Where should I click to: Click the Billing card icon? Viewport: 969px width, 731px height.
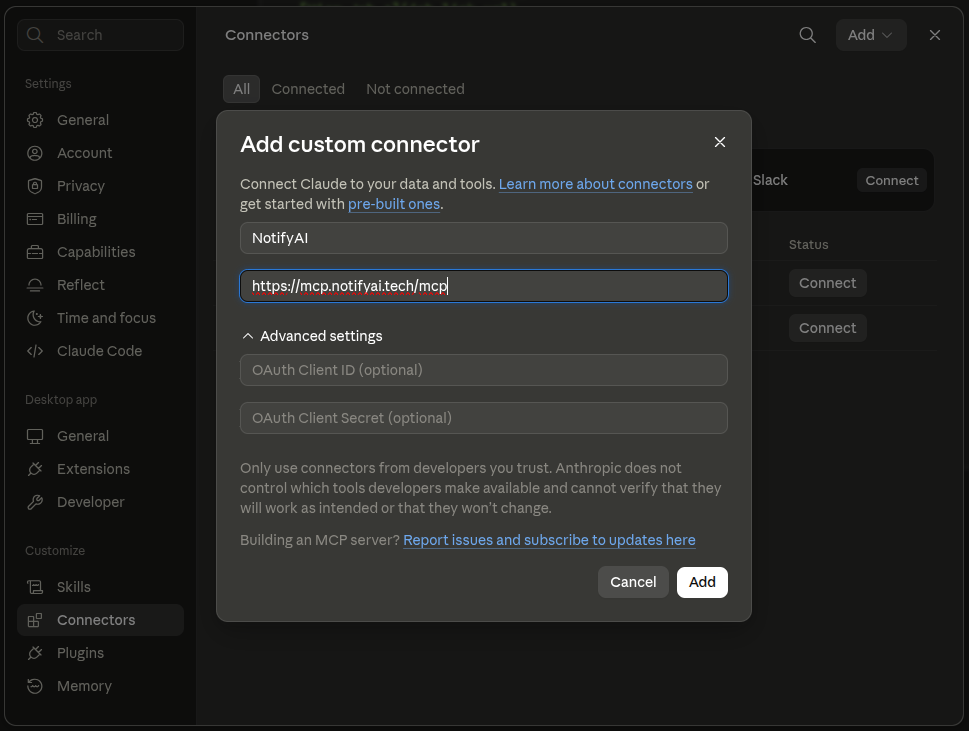(35, 219)
